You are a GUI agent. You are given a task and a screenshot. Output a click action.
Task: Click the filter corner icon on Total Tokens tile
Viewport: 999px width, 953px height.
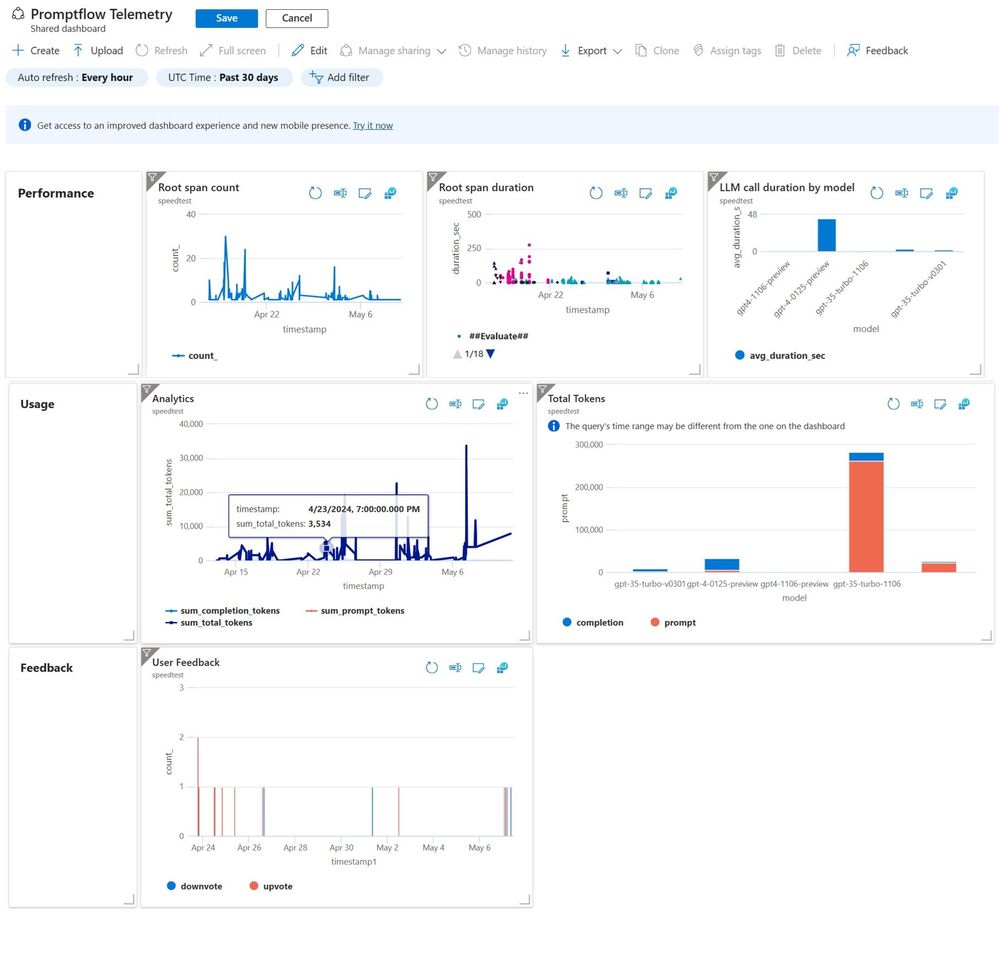[x=544, y=390]
